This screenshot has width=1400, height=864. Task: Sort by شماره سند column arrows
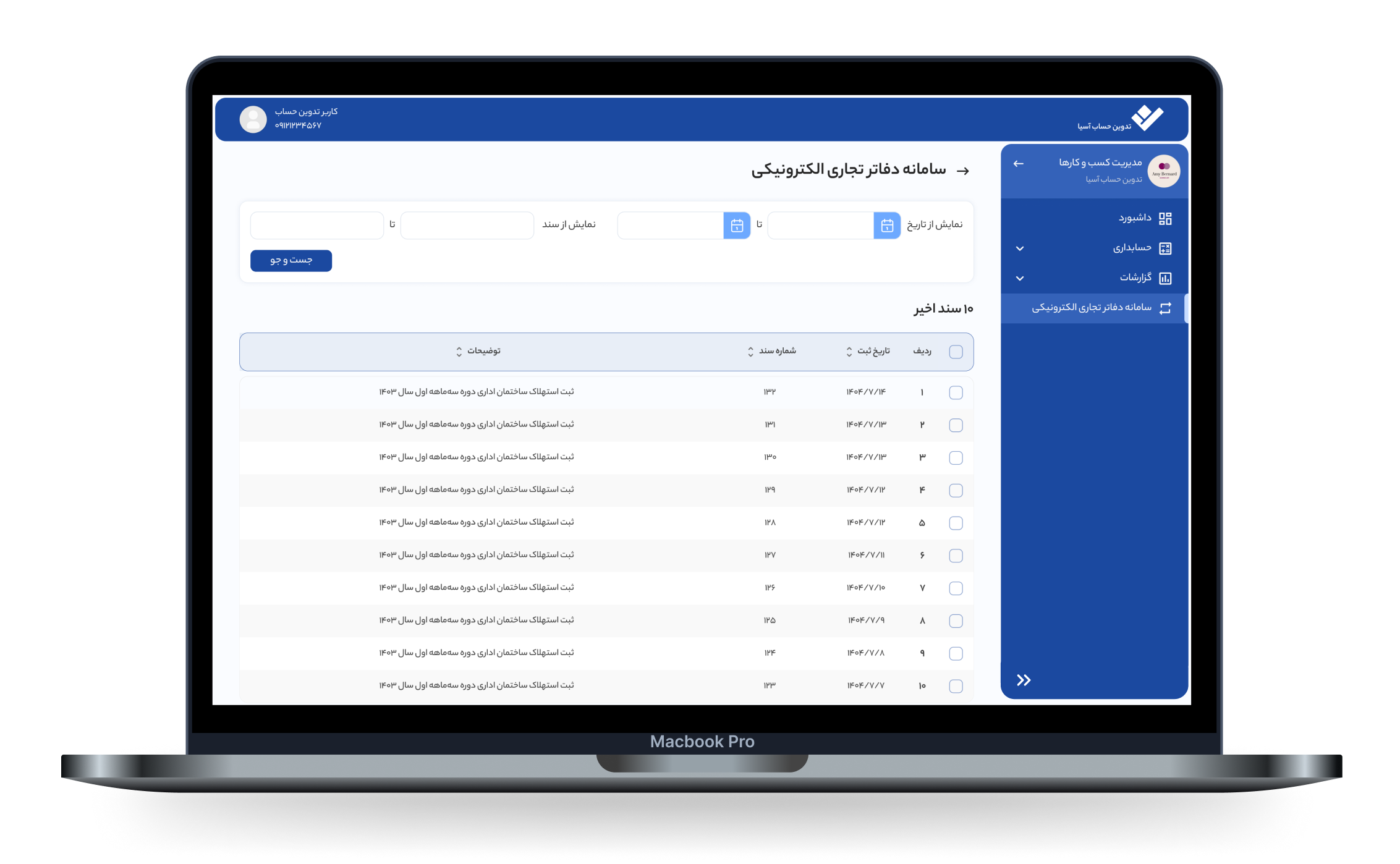(750, 352)
